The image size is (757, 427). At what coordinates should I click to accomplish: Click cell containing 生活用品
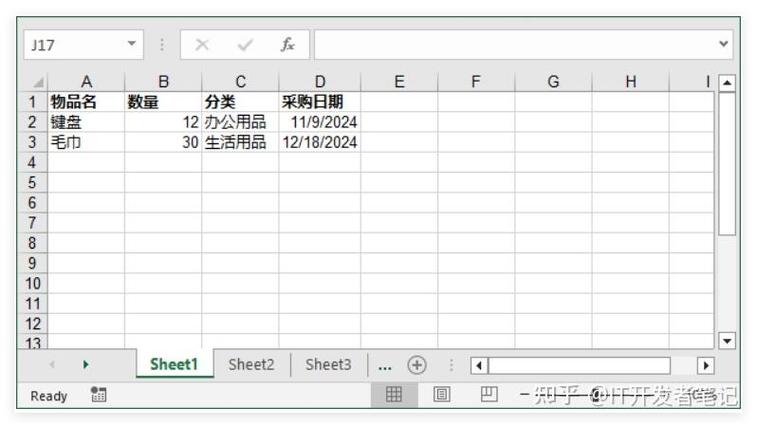240,142
